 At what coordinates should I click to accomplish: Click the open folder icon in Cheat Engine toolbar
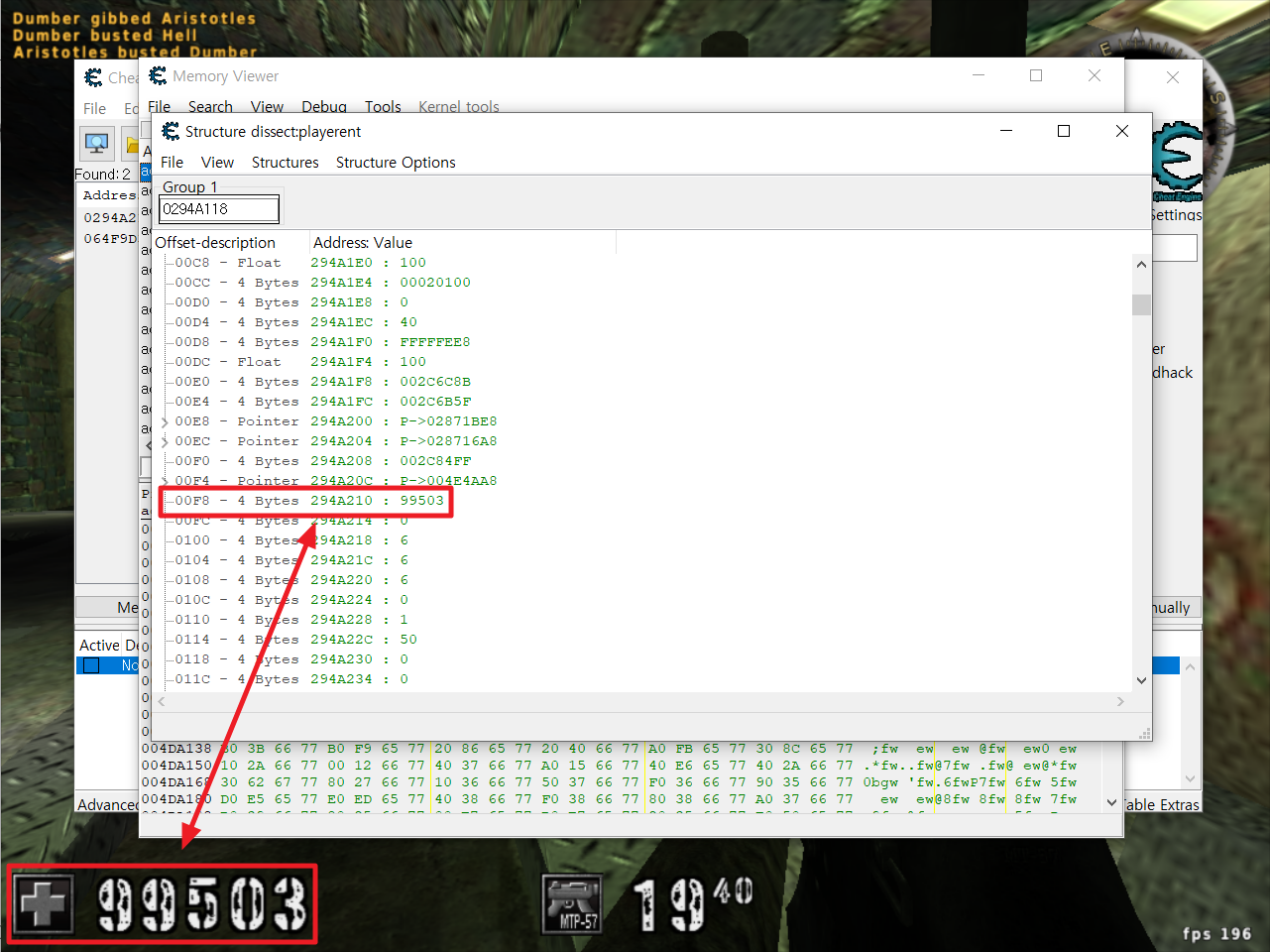(x=131, y=144)
